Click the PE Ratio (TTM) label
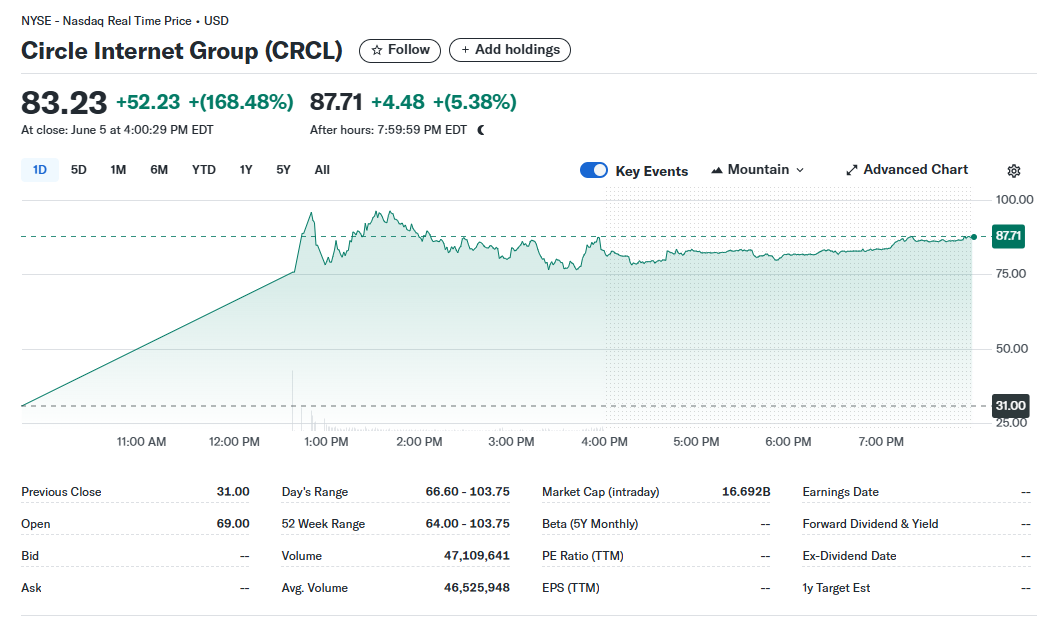1054x628 pixels. tap(583, 556)
